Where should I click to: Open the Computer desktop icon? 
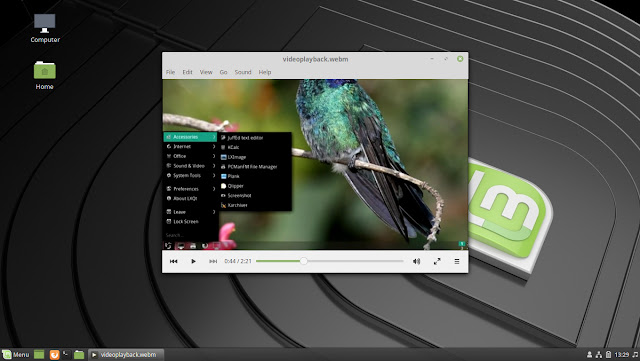(x=45, y=28)
